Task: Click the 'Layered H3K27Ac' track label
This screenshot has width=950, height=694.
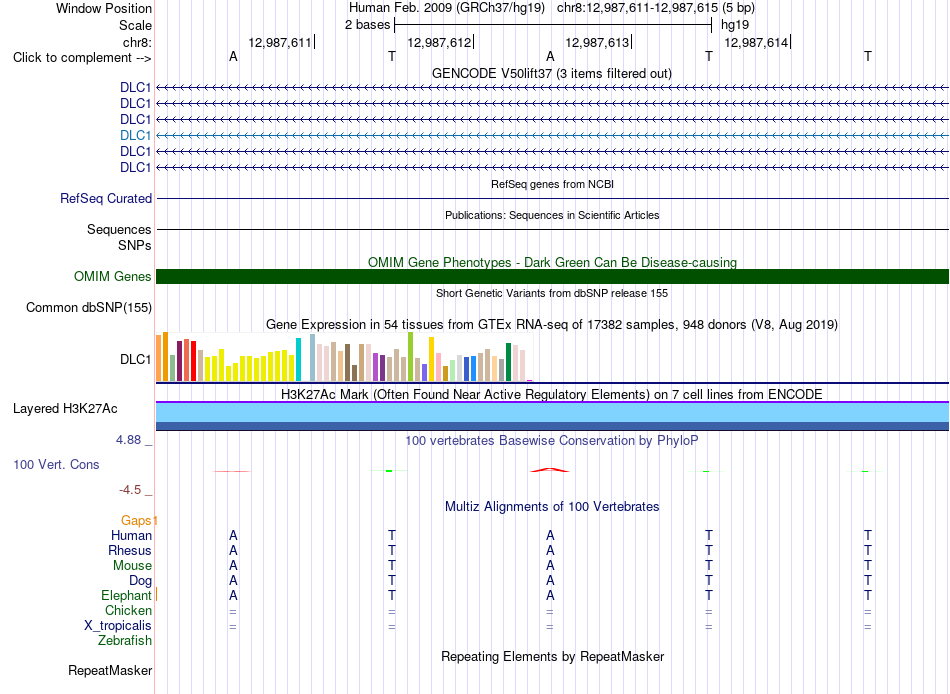Action: click(x=65, y=409)
